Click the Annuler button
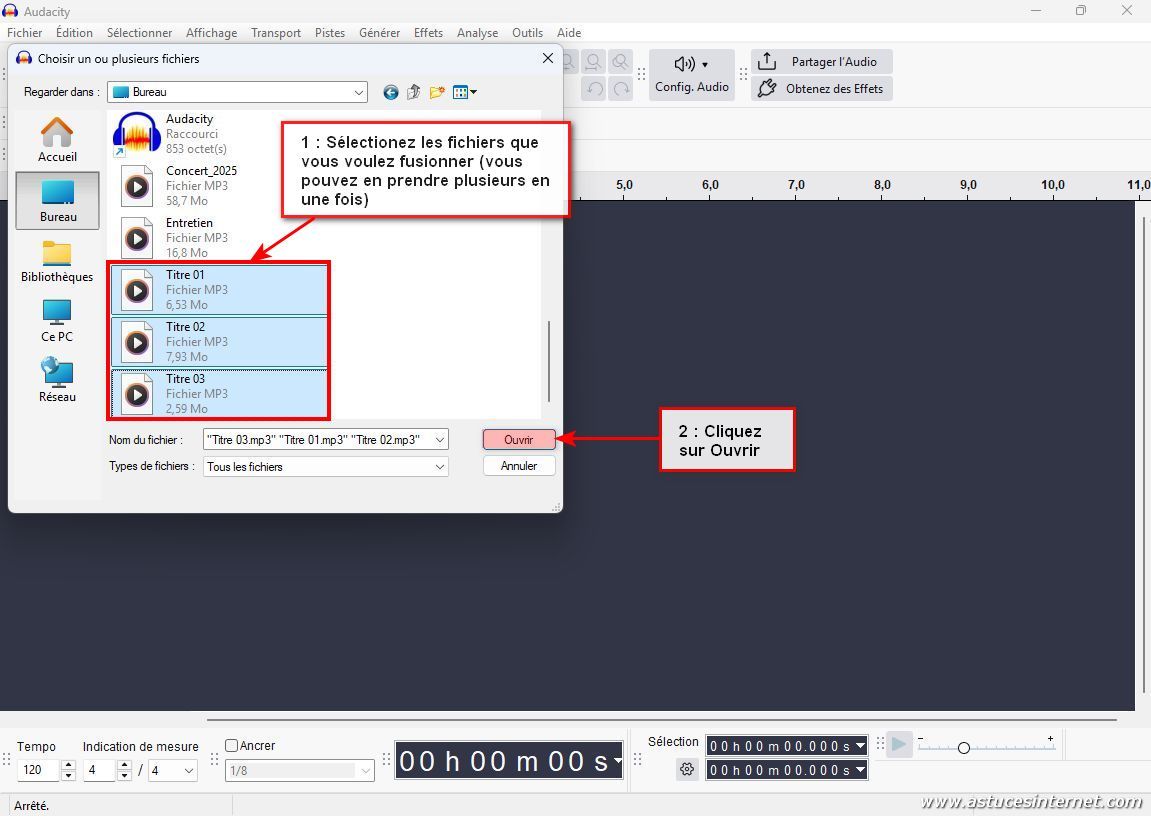The height and width of the screenshot is (816, 1151). [518, 466]
